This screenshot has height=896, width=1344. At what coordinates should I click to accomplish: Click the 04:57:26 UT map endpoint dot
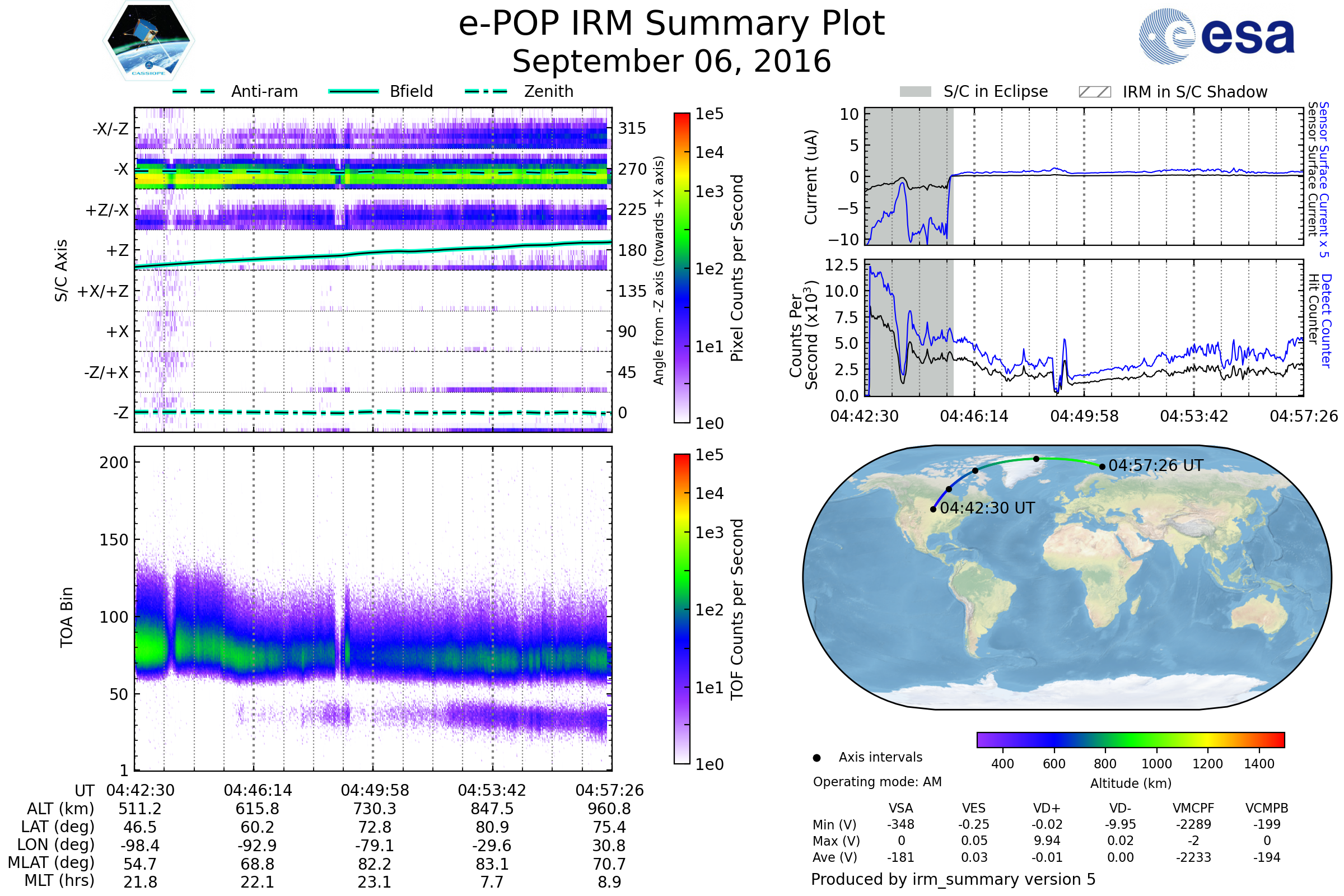[1102, 467]
